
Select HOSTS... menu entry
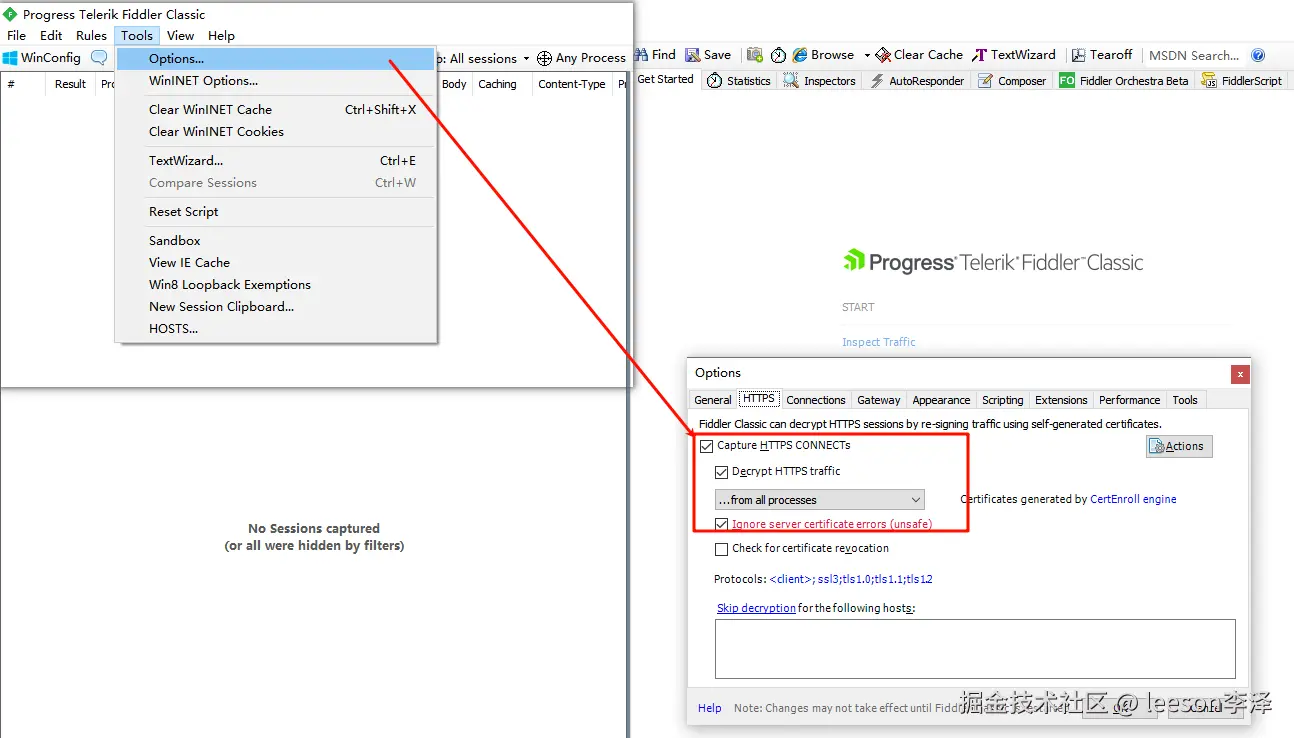(x=276, y=329)
